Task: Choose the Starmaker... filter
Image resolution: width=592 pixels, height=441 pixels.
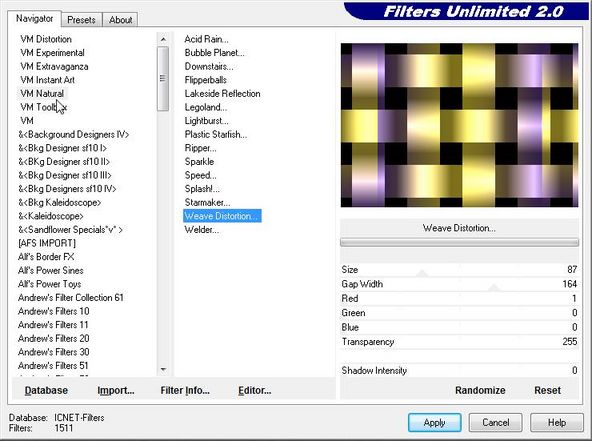Action: [x=207, y=202]
